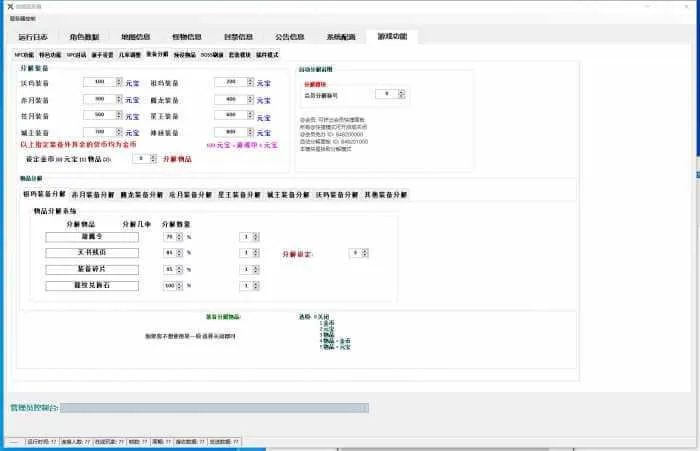Click the 分解几率 column header
The image size is (700, 451).
[137, 224]
